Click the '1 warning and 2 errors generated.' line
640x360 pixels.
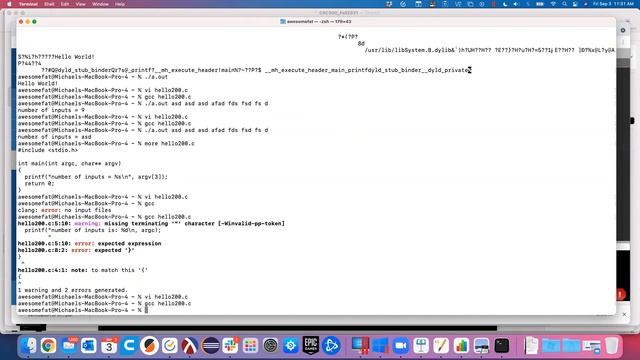pyautogui.click(x=73, y=290)
